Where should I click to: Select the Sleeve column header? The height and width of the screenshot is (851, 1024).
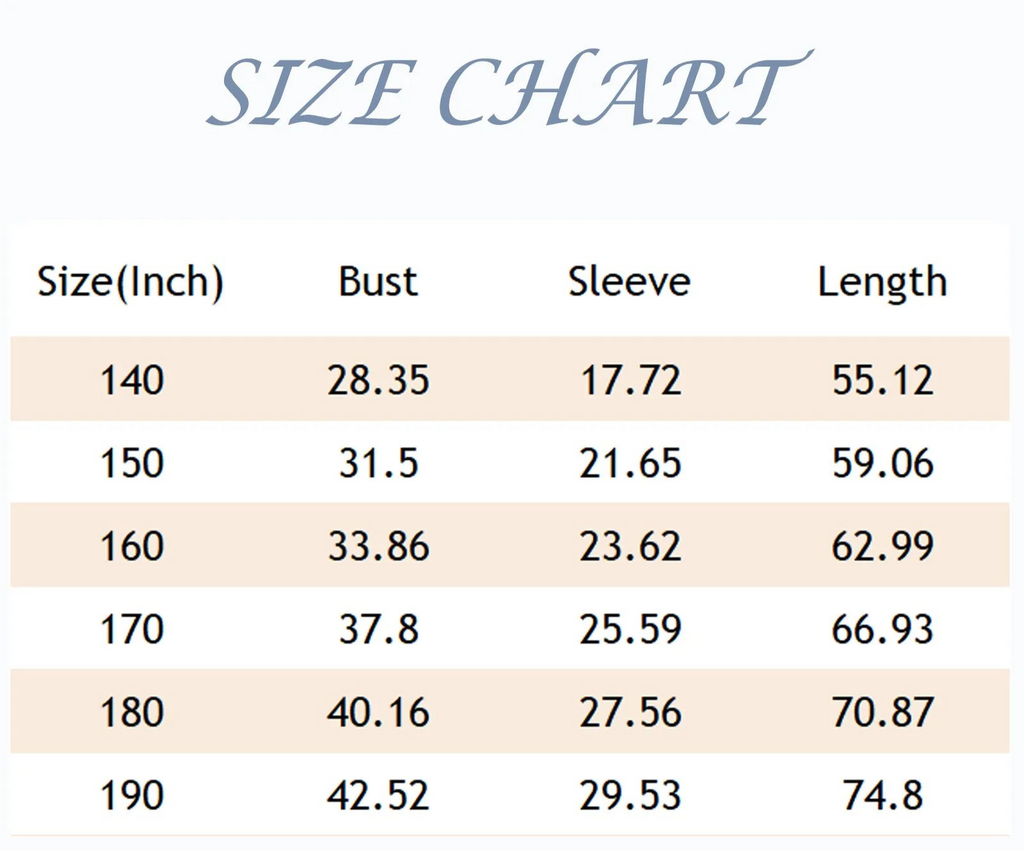pyautogui.click(x=629, y=282)
